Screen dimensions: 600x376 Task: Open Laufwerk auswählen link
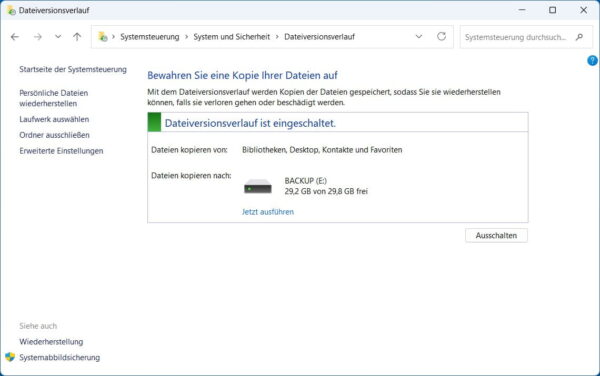tap(54, 119)
